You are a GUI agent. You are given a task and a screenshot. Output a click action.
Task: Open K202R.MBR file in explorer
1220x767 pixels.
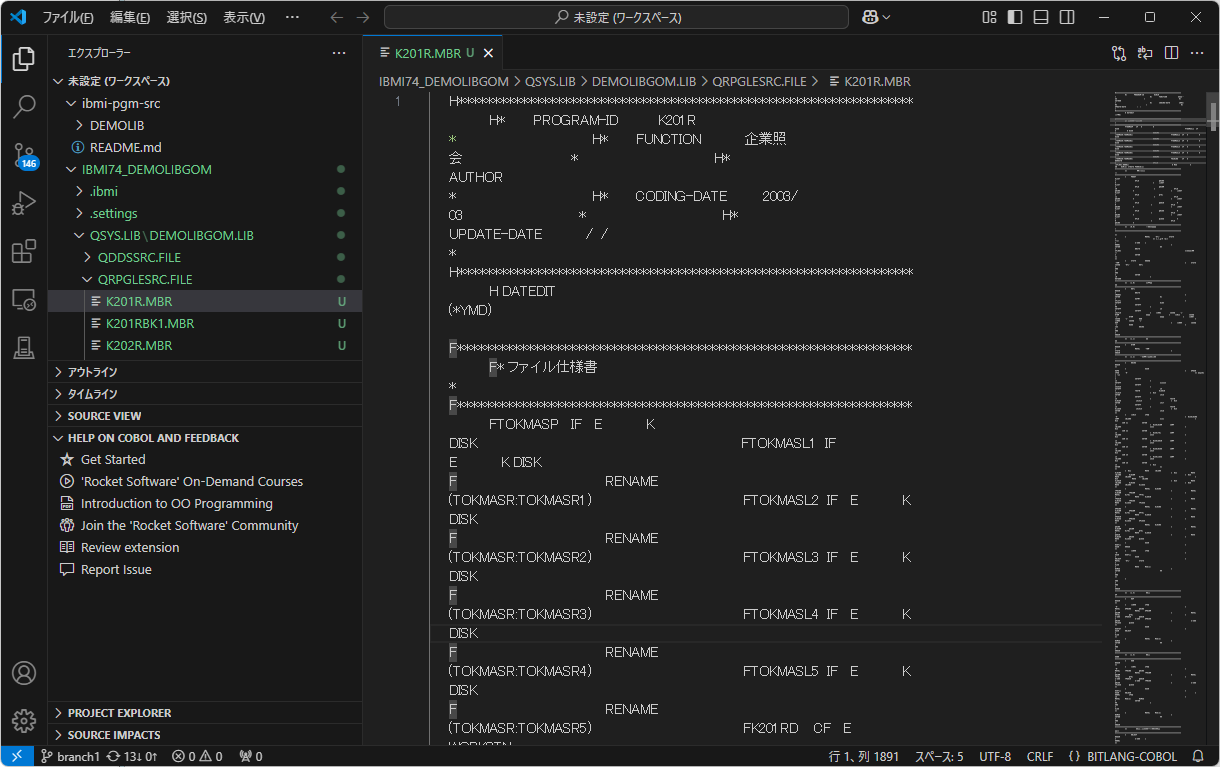tap(205, 345)
